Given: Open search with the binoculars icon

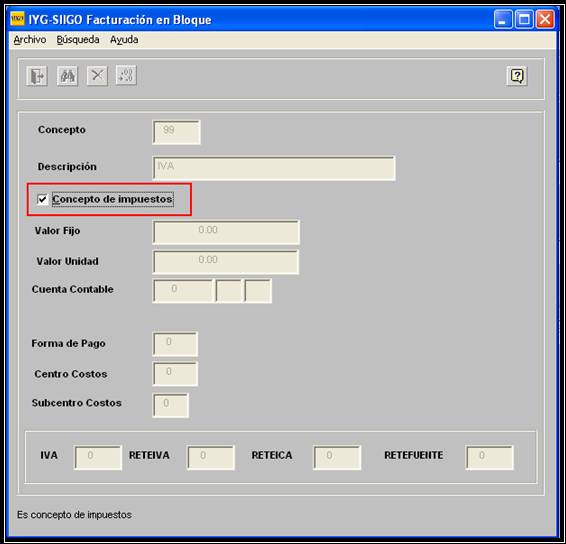Looking at the screenshot, I should pyautogui.click(x=68, y=76).
